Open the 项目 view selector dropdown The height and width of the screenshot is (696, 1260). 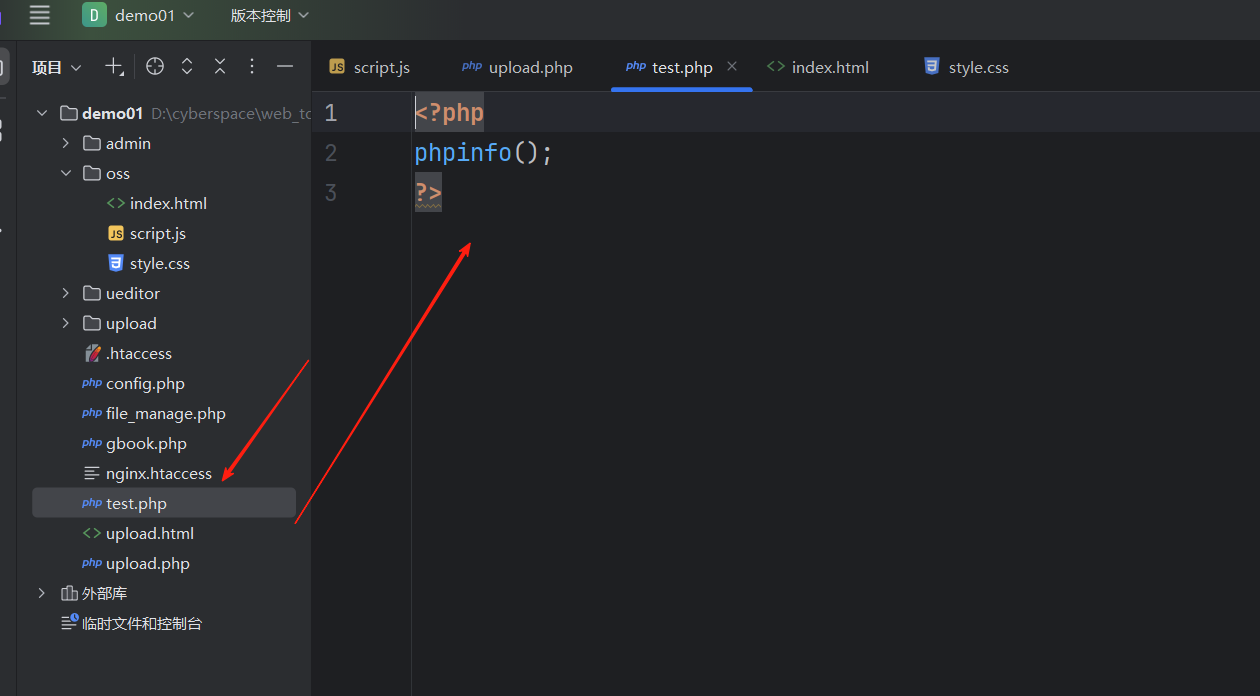57,67
